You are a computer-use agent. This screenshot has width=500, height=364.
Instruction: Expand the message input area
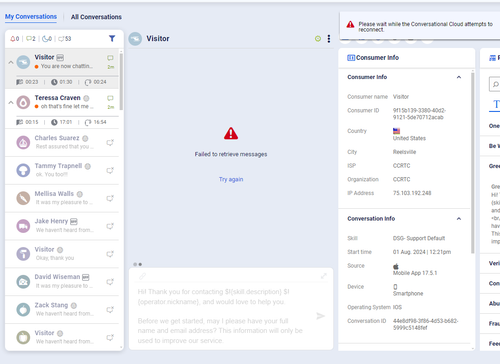click(x=324, y=276)
